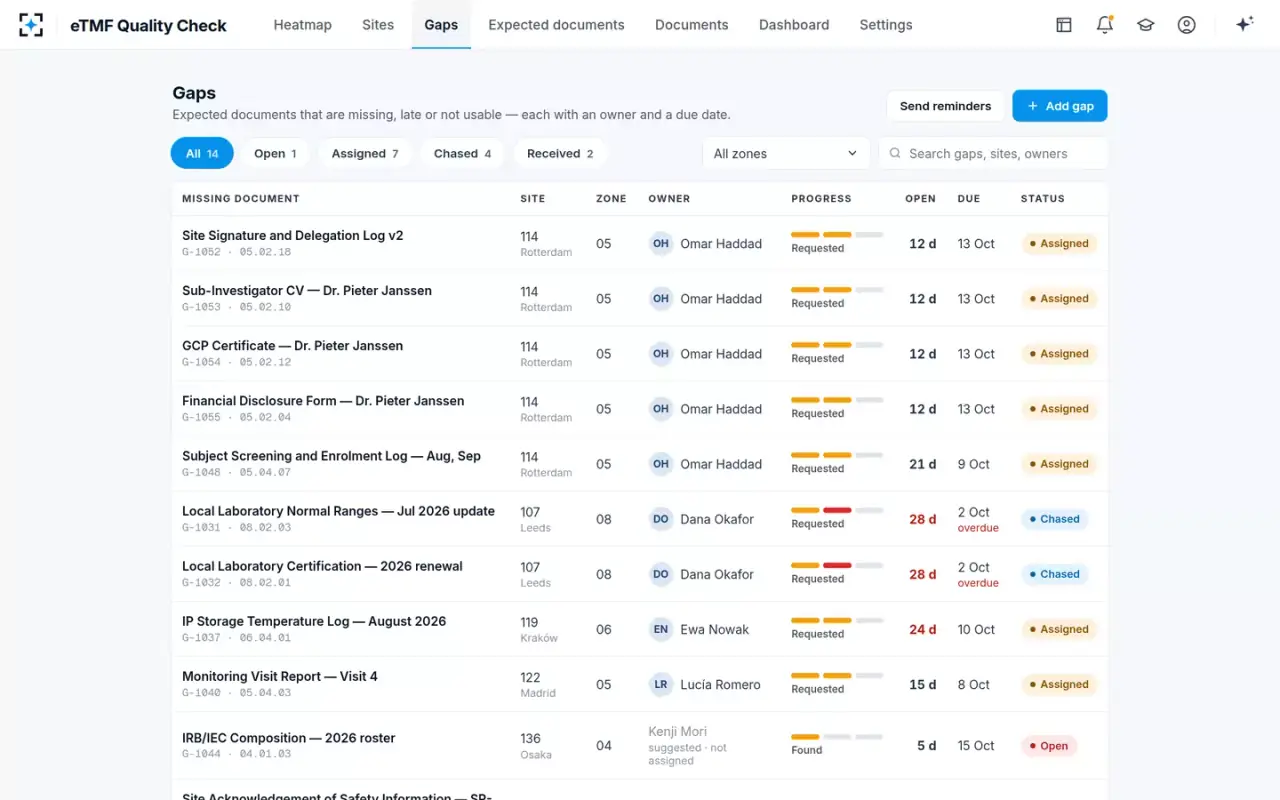Click progress bar for IRB/IEC Composition row
This screenshot has height=800, width=1280.
coord(837,737)
